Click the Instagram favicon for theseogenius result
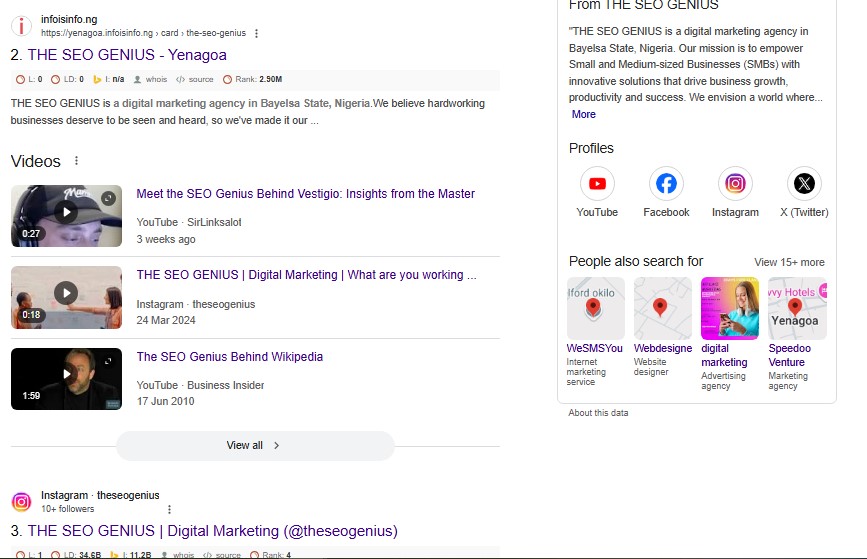This screenshot has height=559, width=867. (x=22, y=502)
